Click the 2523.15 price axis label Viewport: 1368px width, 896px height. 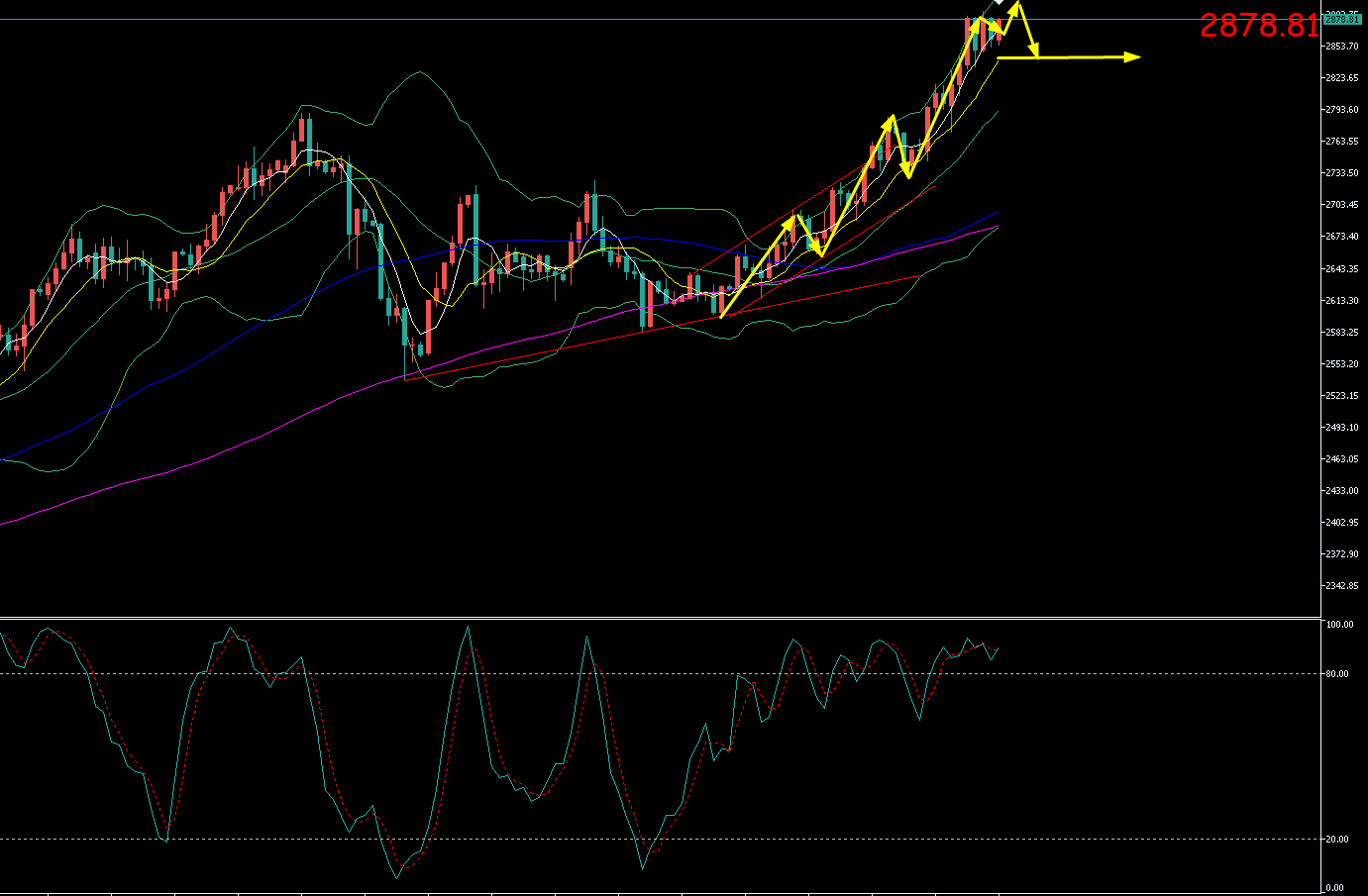click(x=1341, y=396)
